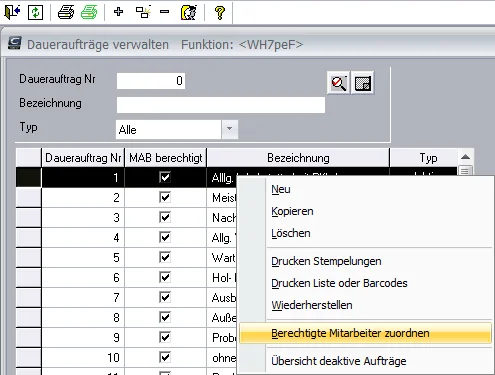
Task: Click the table scrollbar thumb
Action: 465,171
